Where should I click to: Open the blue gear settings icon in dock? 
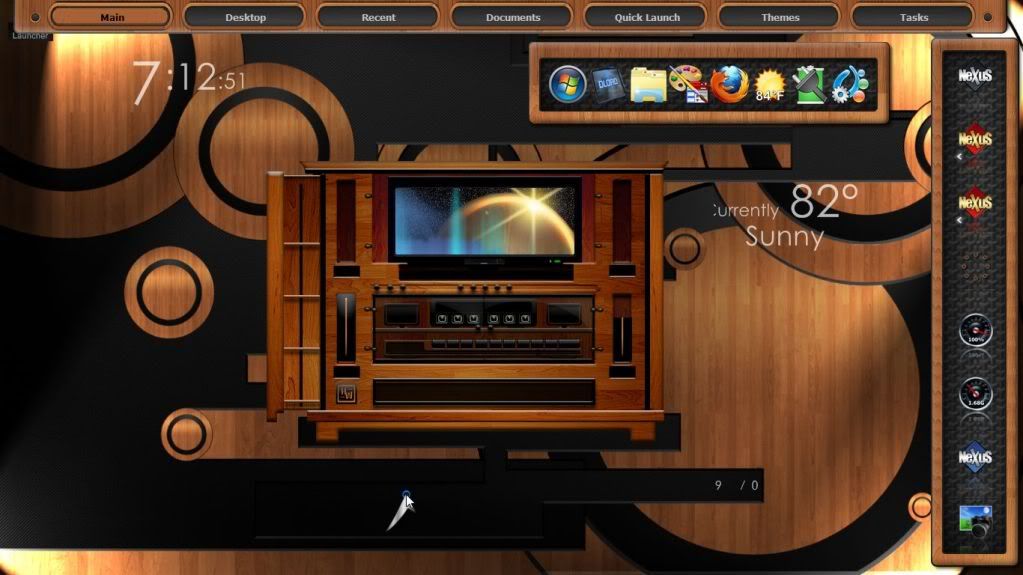[849, 85]
